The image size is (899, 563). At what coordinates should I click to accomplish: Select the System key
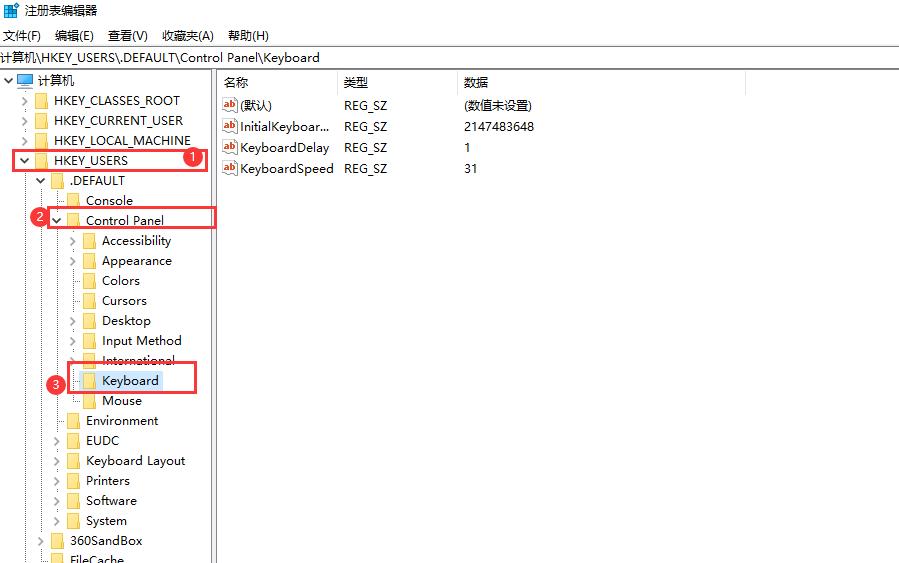click(x=106, y=521)
